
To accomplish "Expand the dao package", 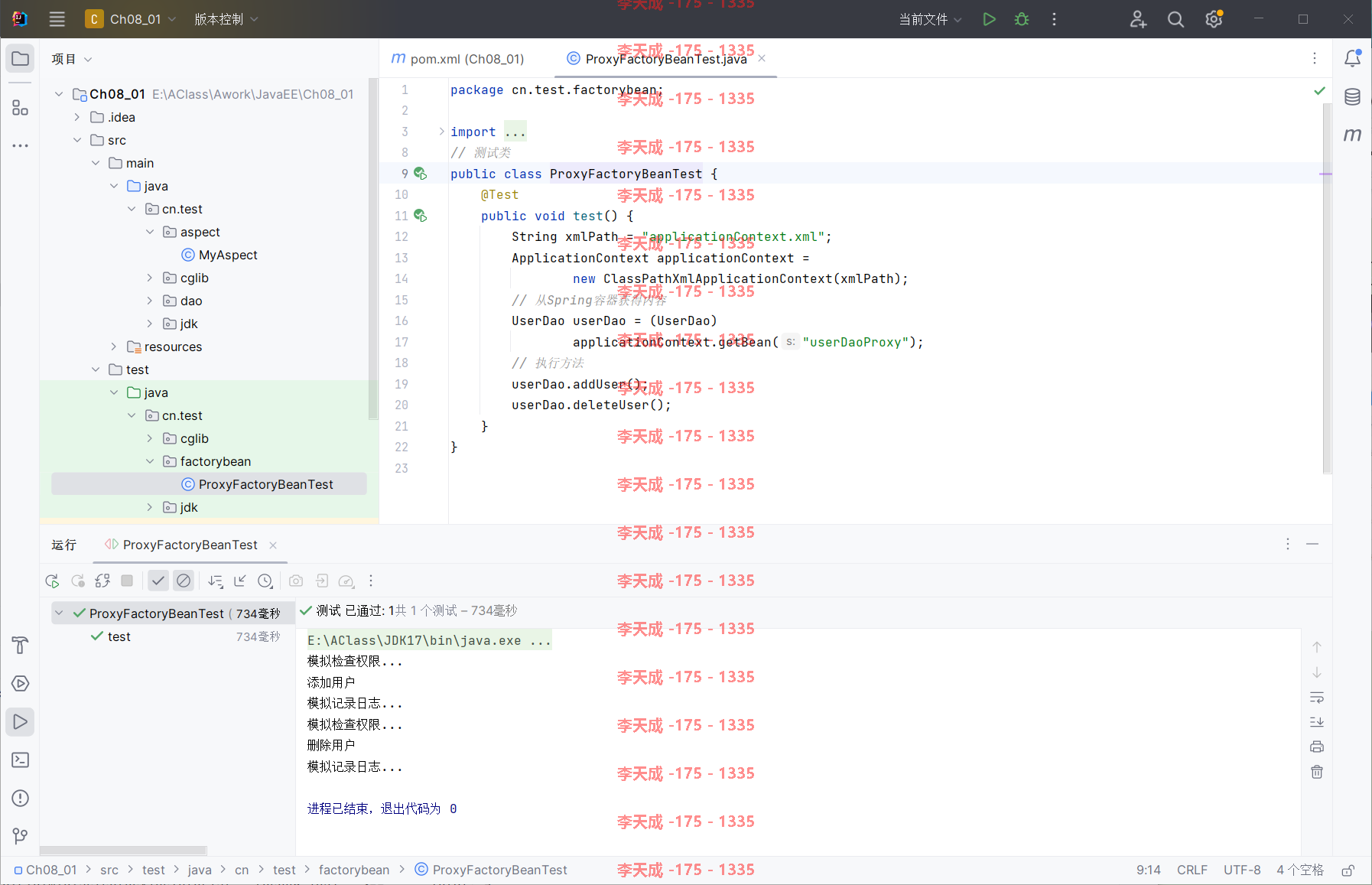I will 150,301.
